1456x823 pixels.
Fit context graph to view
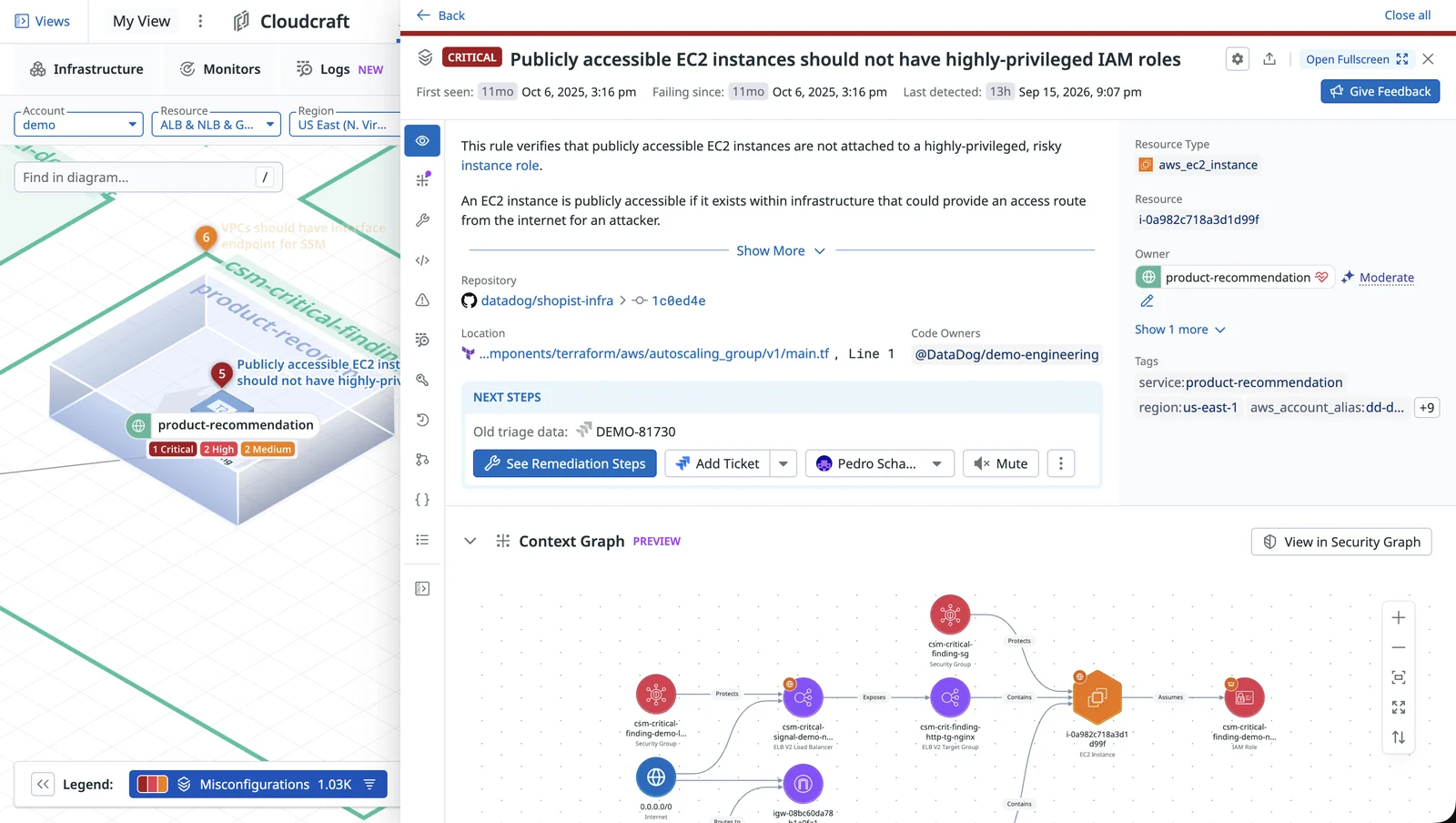pyautogui.click(x=1399, y=677)
